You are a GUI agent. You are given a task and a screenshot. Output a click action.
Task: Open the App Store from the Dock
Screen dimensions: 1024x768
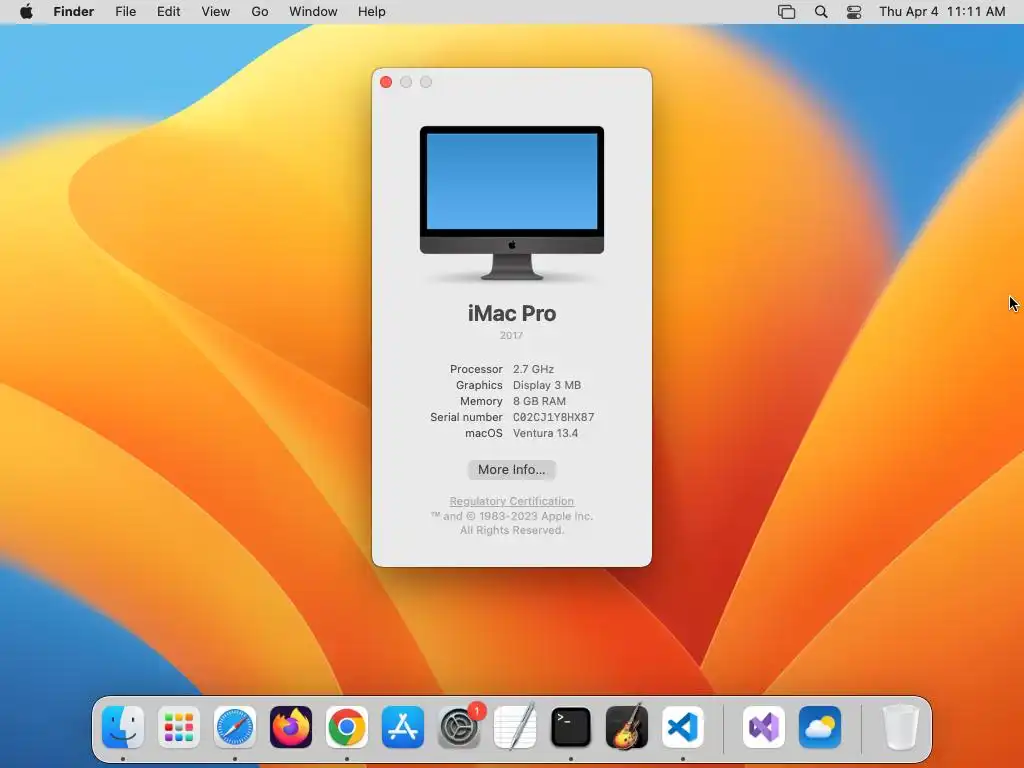402,727
